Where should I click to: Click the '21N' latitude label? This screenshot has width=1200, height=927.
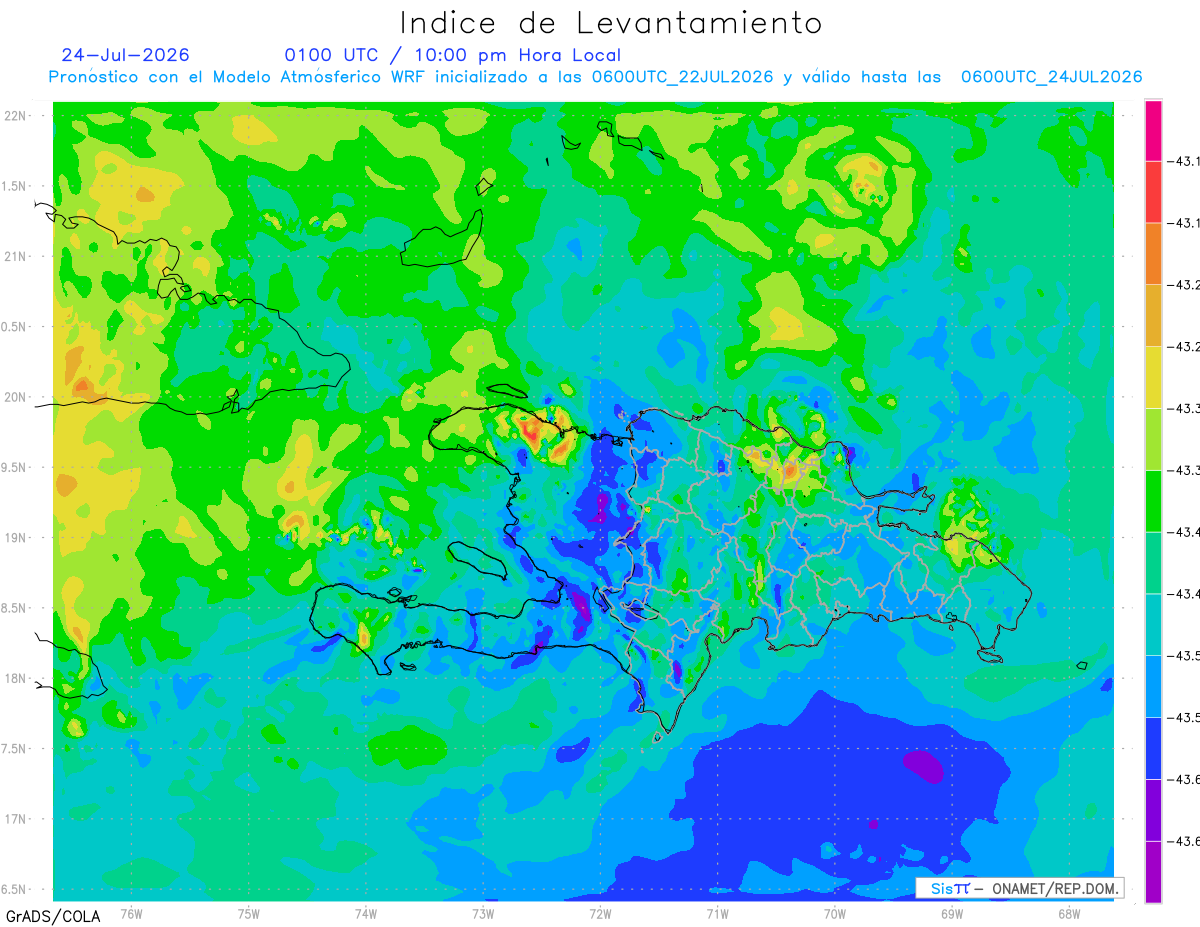coord(14,257)
